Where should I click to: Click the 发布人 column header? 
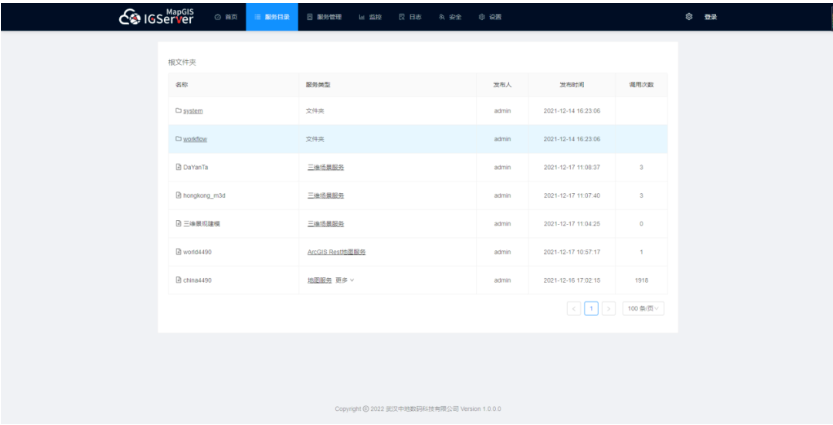[502, 84]
